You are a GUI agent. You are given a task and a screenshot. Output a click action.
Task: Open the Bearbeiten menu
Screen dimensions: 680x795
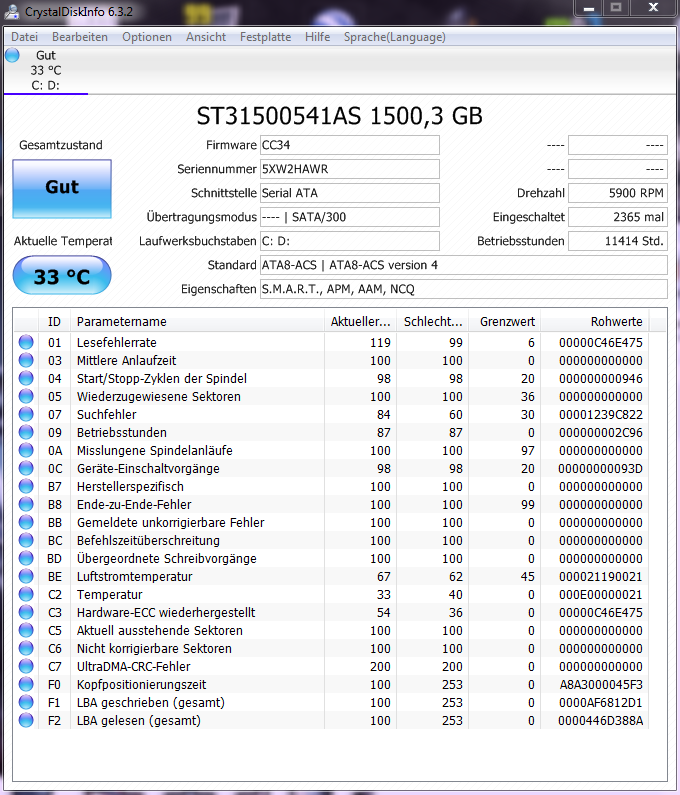pos(80,37)
